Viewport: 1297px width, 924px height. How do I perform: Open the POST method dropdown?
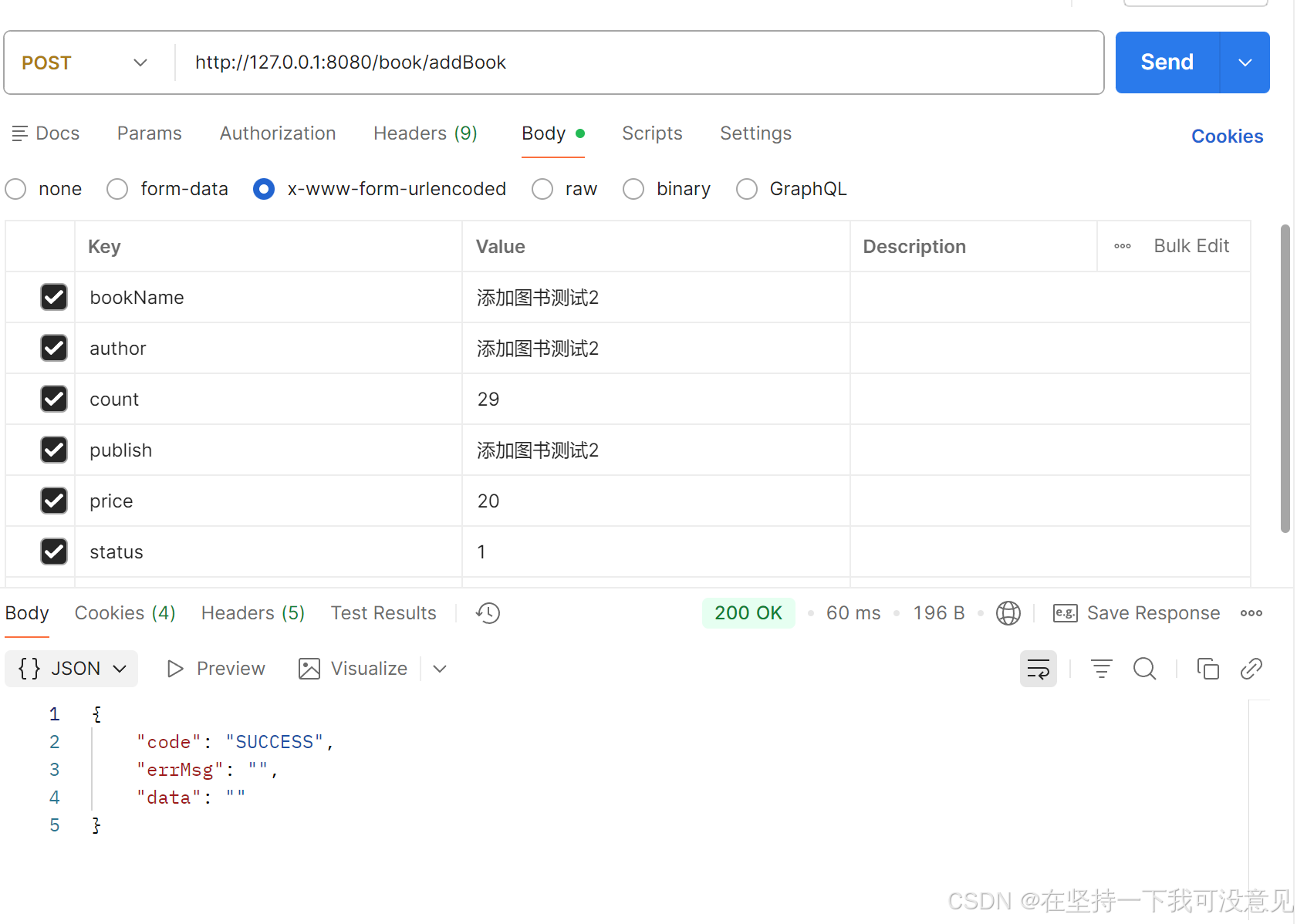[x=85, y=62]
